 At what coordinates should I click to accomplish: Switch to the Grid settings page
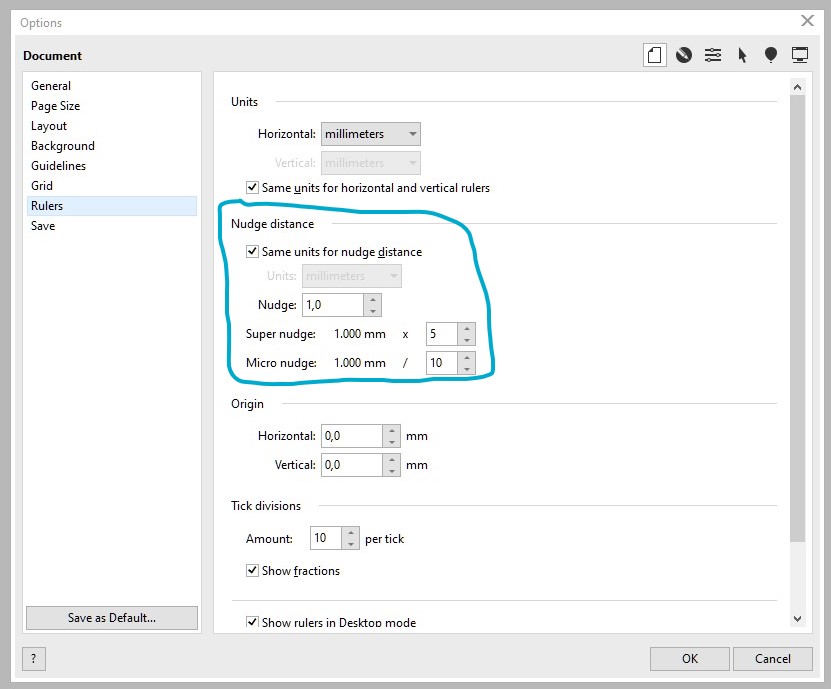42,185
